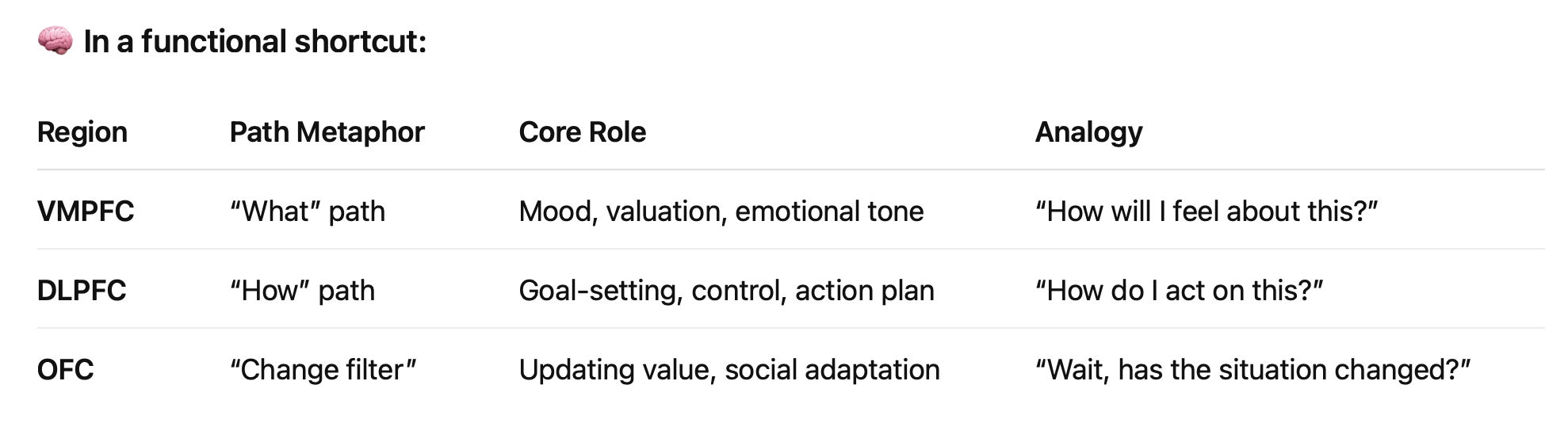The height and width of the screenshot is (442, 1568).
Task: Click "Wait, has the situation changed?" text
Action: point(1252,370)
